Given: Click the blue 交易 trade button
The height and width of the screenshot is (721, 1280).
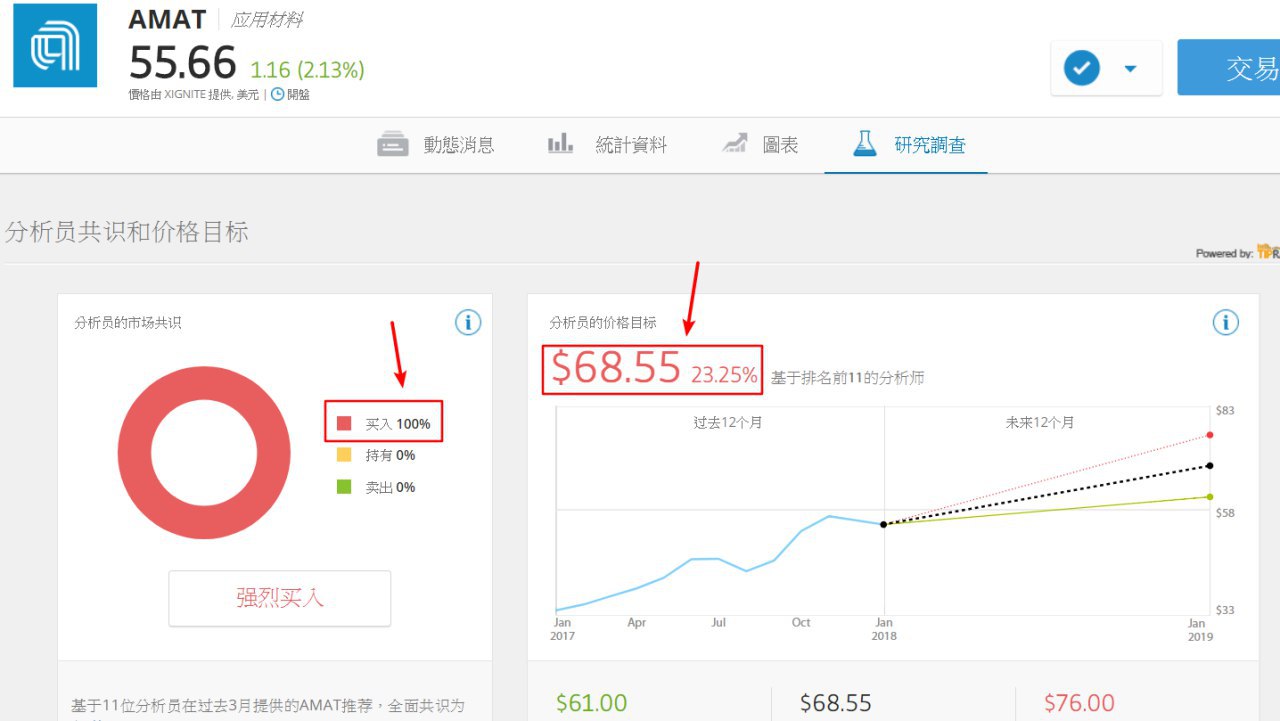Looking at the screenshot, I should 1229,68.
